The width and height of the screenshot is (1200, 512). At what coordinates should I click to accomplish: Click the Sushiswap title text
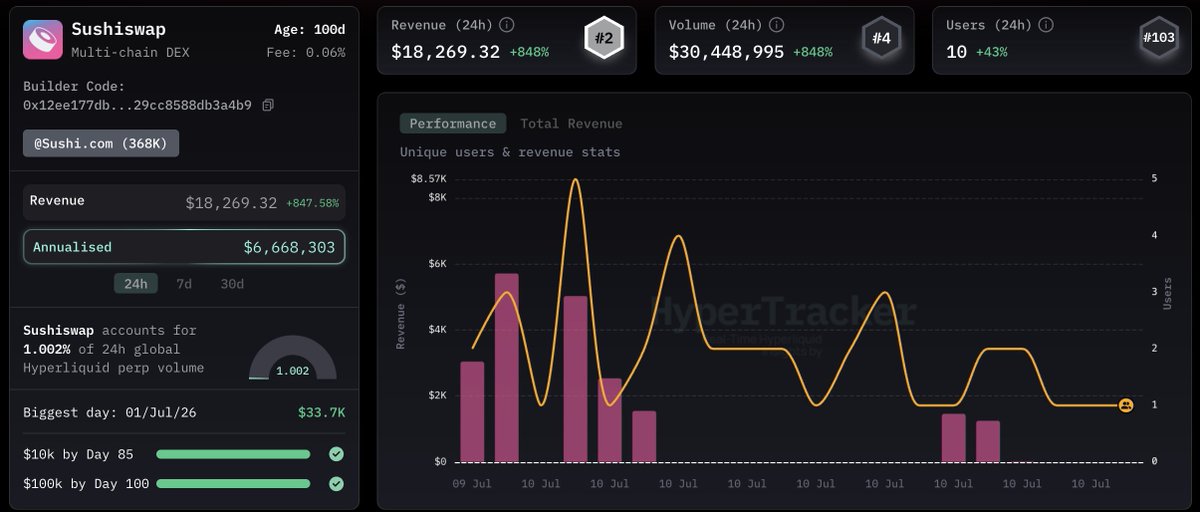click(119, 29)
